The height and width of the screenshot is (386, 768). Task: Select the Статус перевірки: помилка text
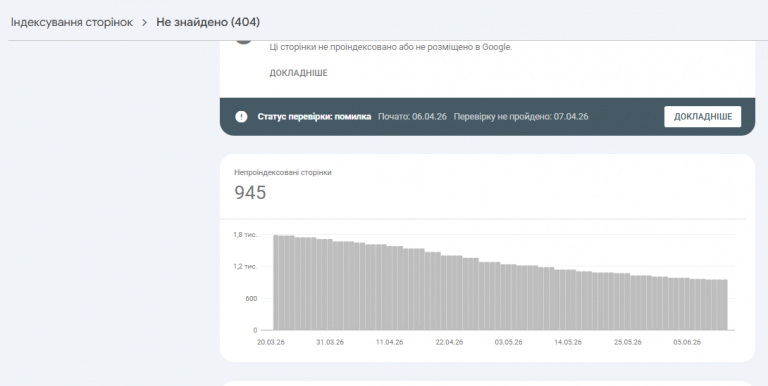click(314, 117)
